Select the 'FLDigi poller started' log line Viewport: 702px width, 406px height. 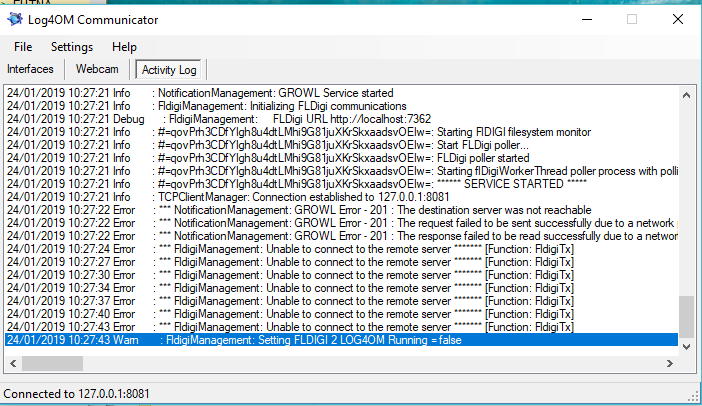(342, 158)
